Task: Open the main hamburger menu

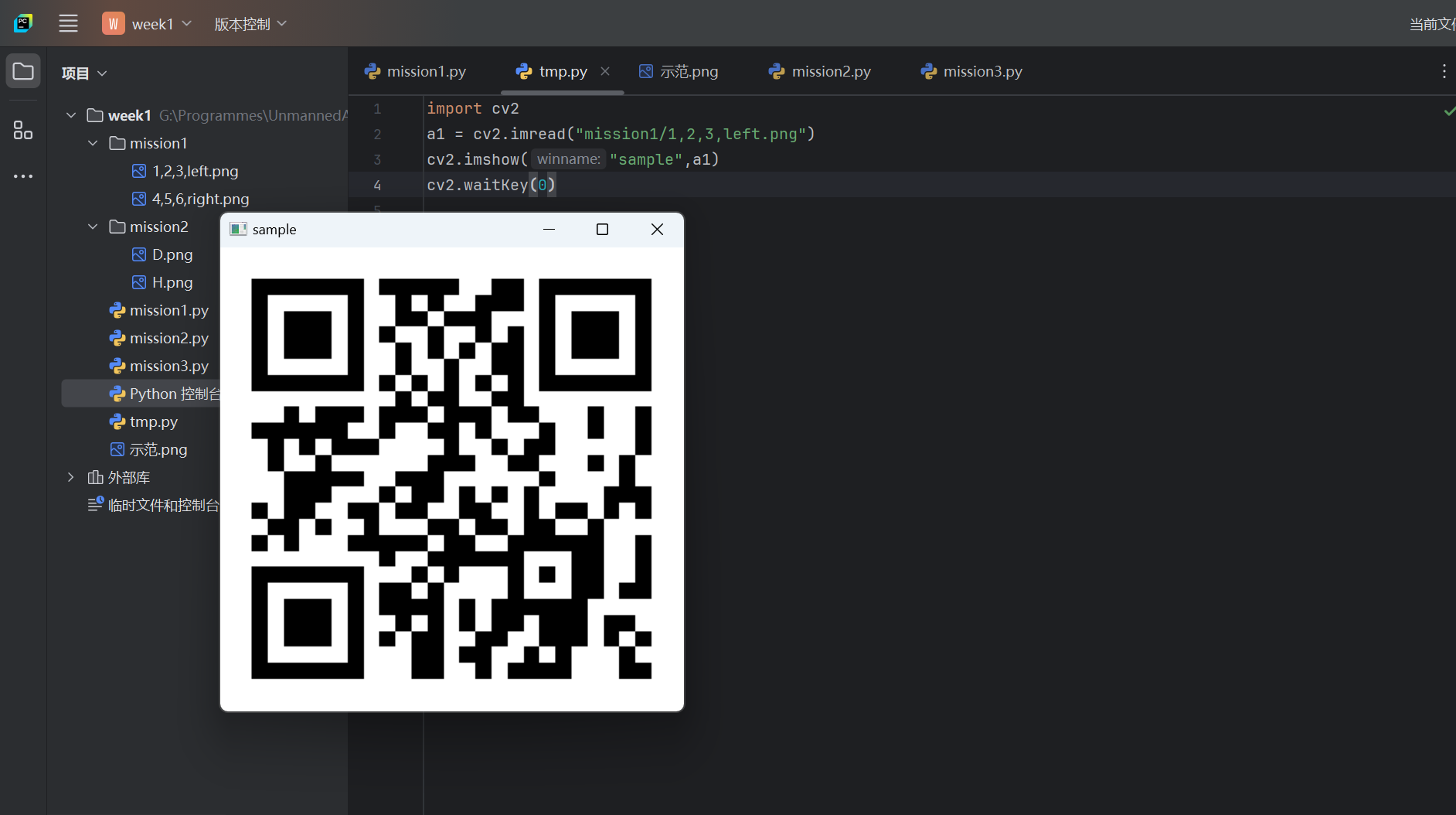Action: (x=68, y=23)
